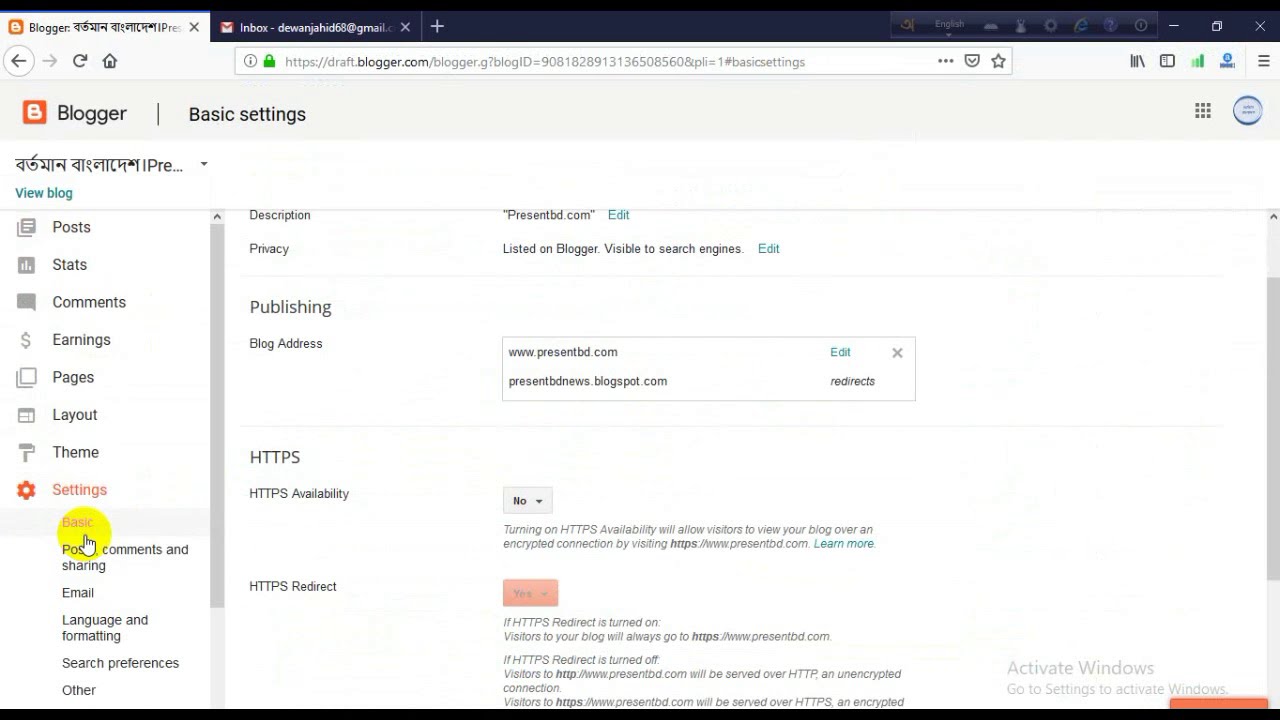The height and width of the screenshot is (720, 1280).
Task: Click the site info icon in address bar
Action: tap(249, 61)
